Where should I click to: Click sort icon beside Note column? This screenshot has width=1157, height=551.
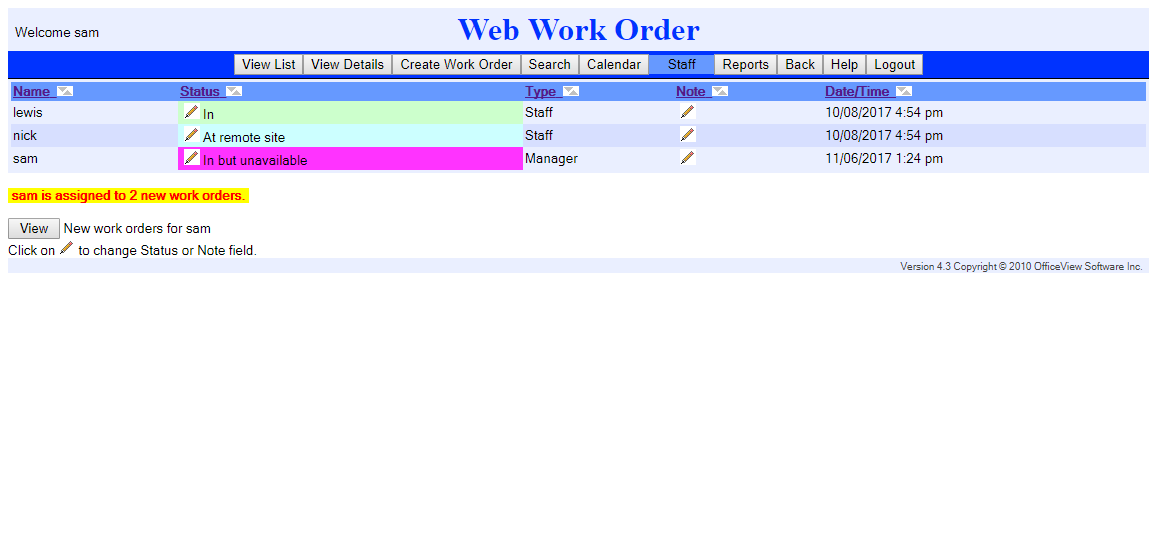click(x=720, y=91)
